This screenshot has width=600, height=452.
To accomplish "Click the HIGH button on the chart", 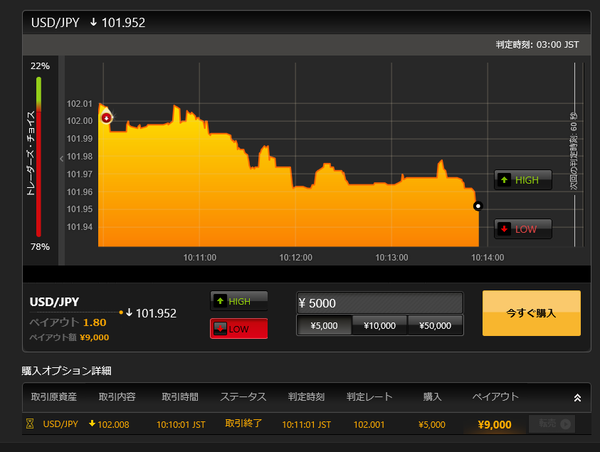I will point(523,180).
